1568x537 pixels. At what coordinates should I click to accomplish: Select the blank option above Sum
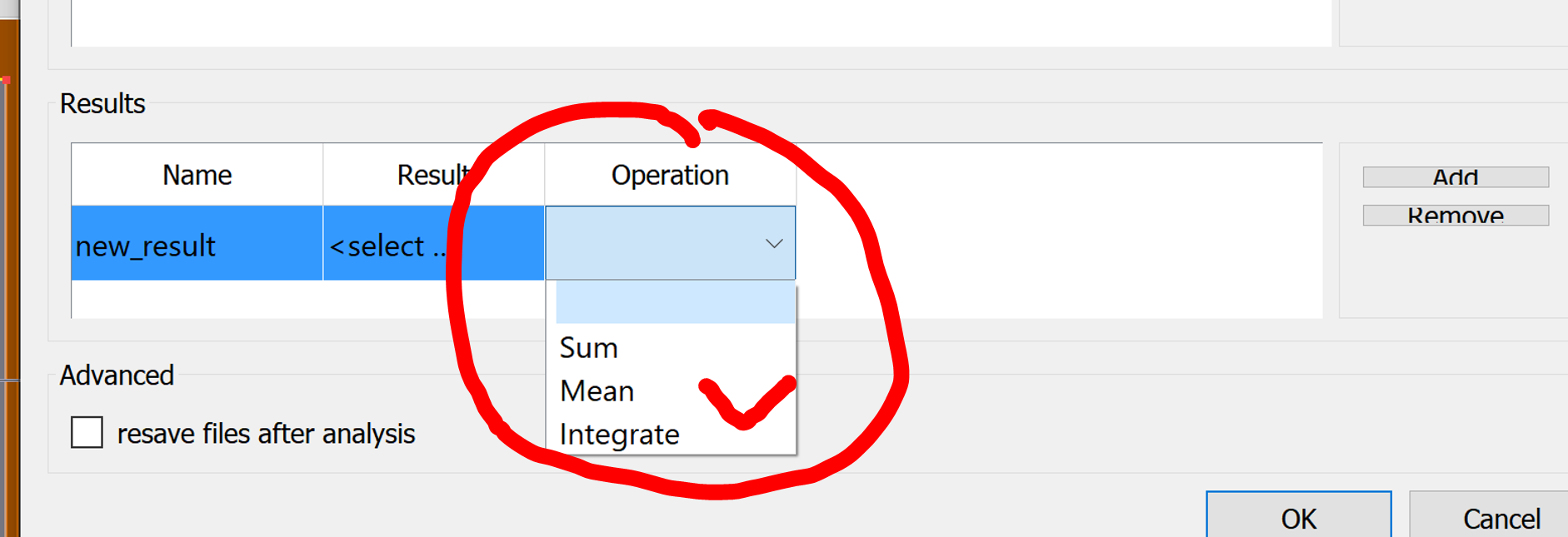pos(675,303)
